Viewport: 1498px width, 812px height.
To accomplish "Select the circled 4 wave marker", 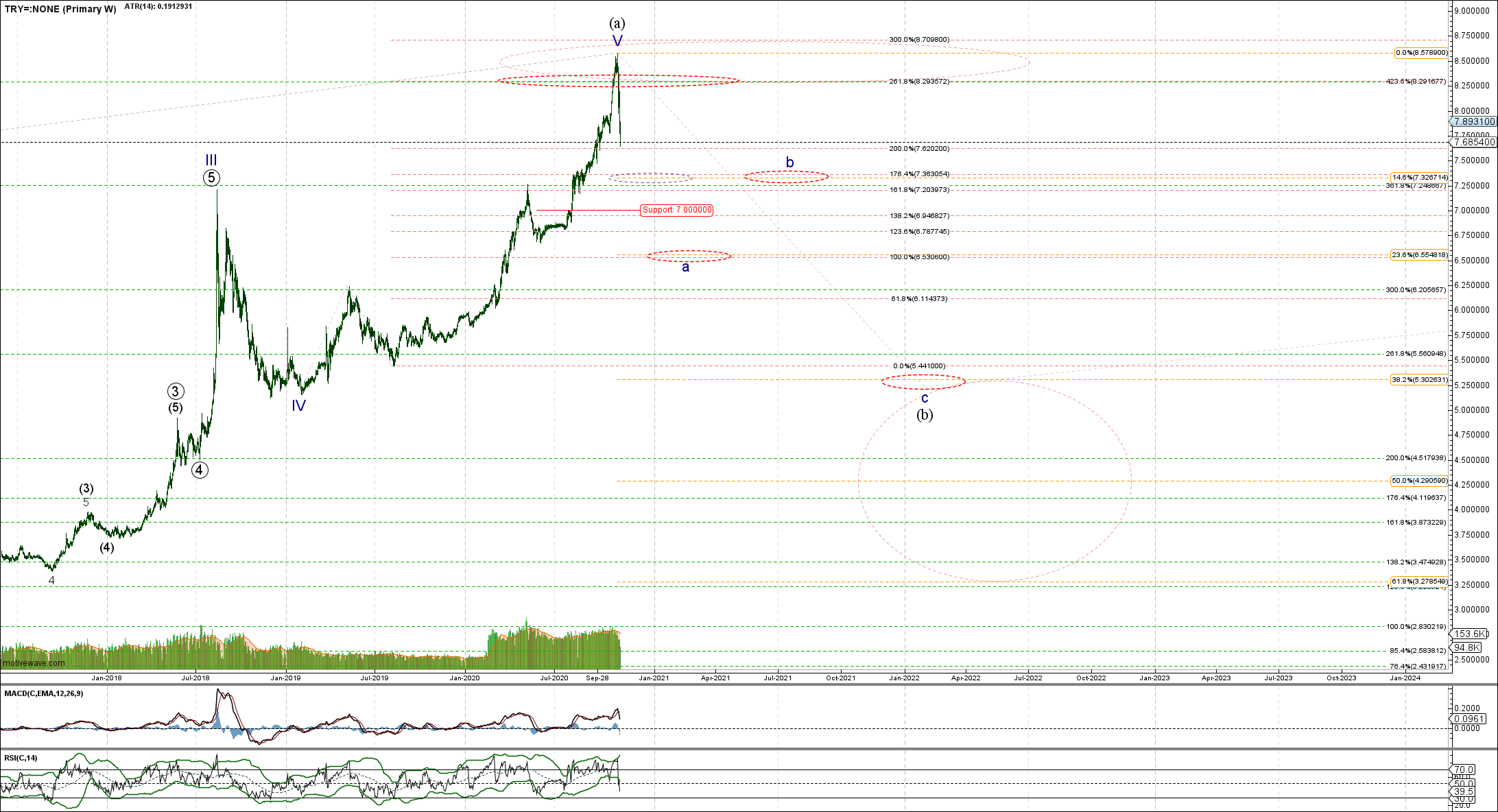I will 200,470.
